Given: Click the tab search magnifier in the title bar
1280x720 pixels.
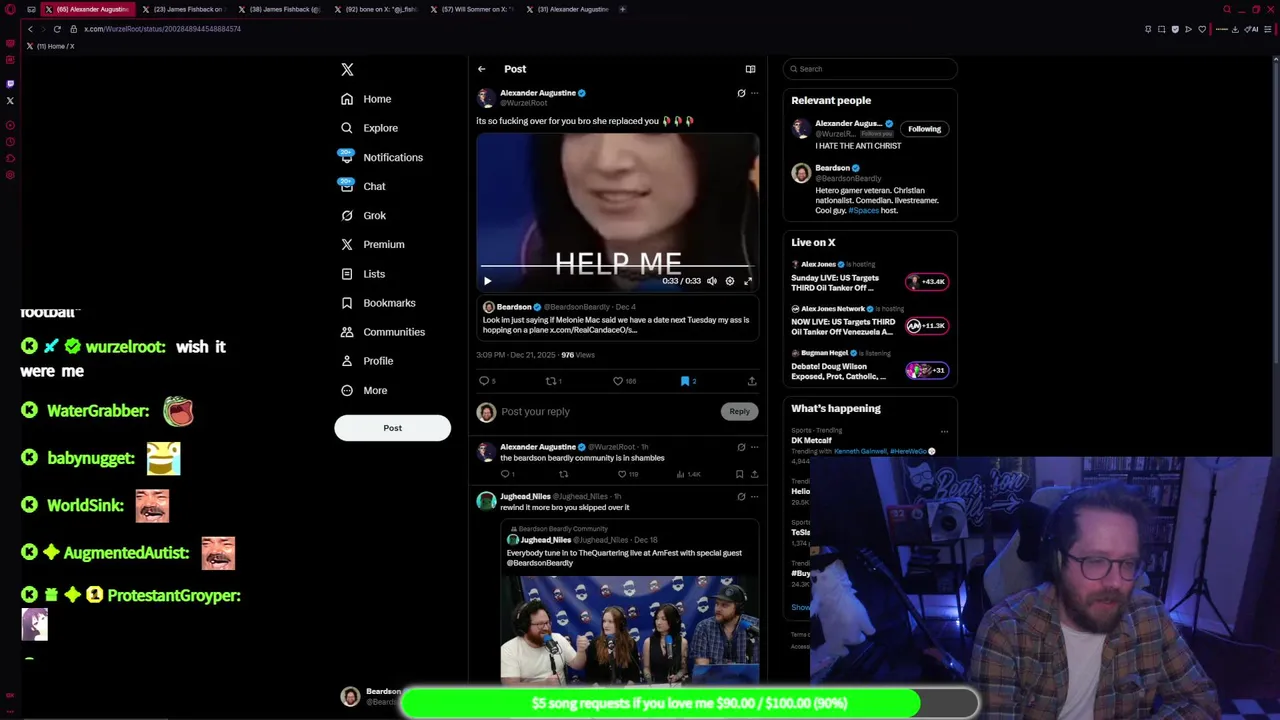Looking at the screenshot, I should click(x=1227, y=9).
